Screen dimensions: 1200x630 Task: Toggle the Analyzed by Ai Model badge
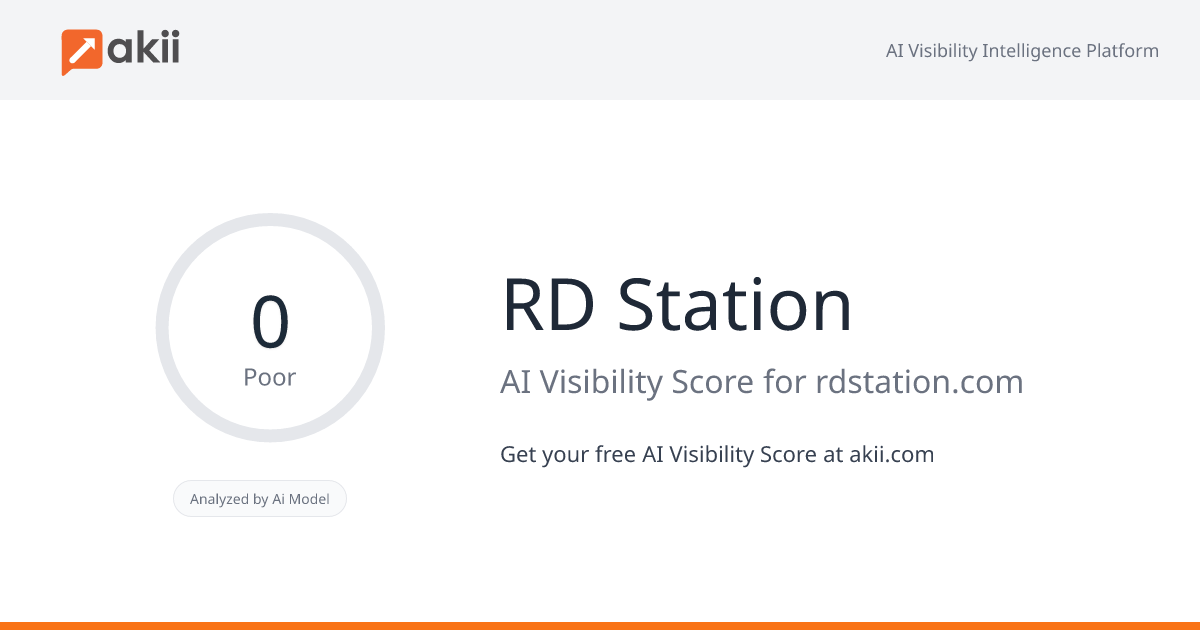[260, 498]
